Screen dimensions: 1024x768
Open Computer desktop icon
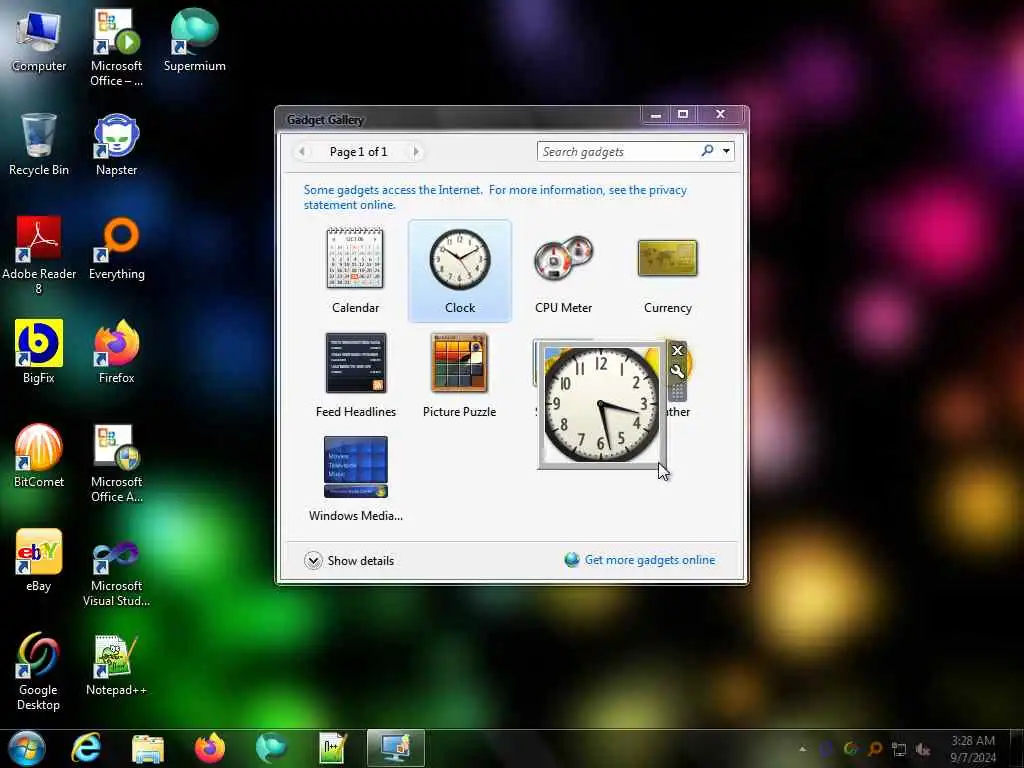click(39, 41)
